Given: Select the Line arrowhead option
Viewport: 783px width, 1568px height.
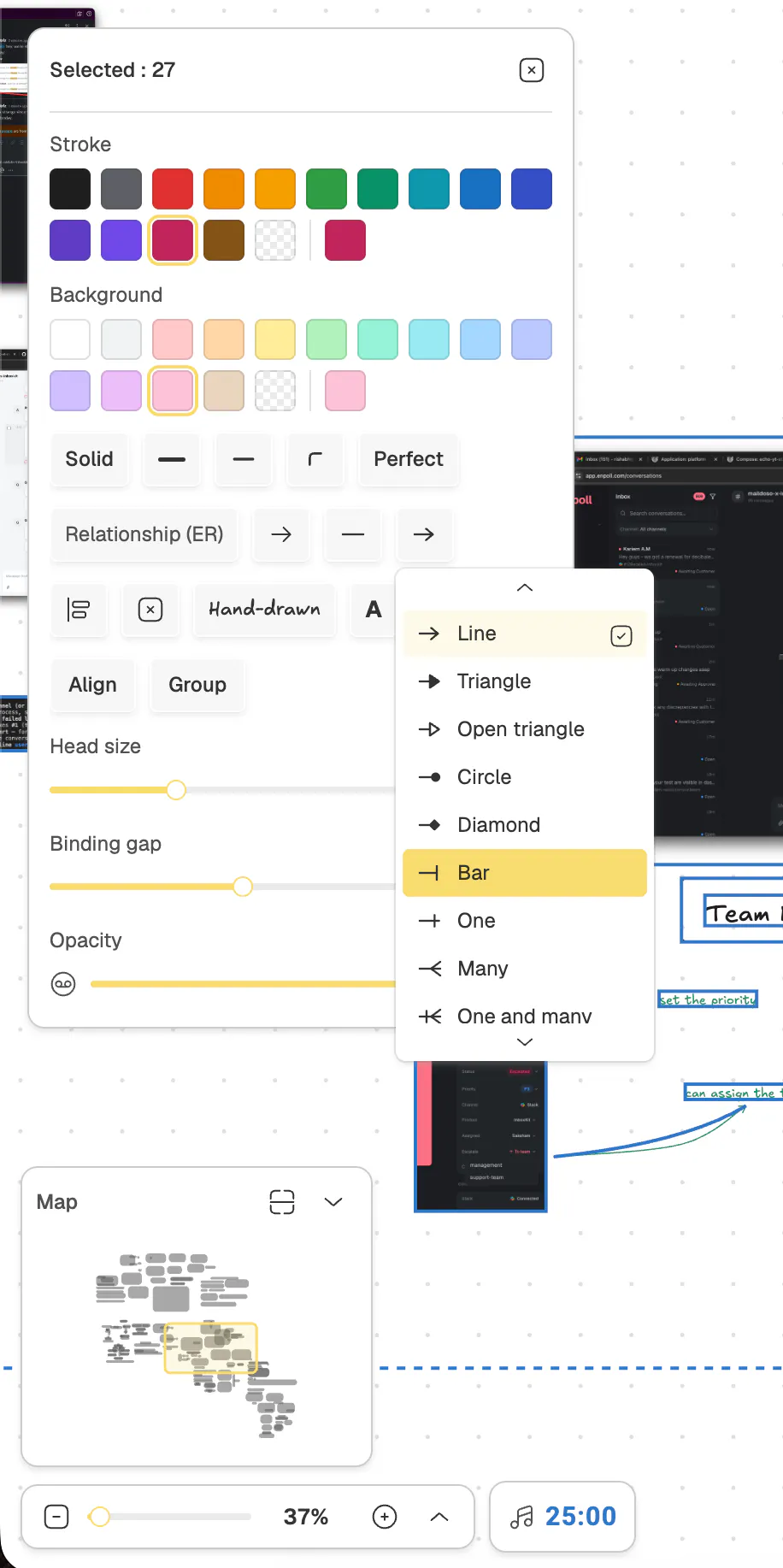Looking at the screenshot, I should (x=525, y=634).
